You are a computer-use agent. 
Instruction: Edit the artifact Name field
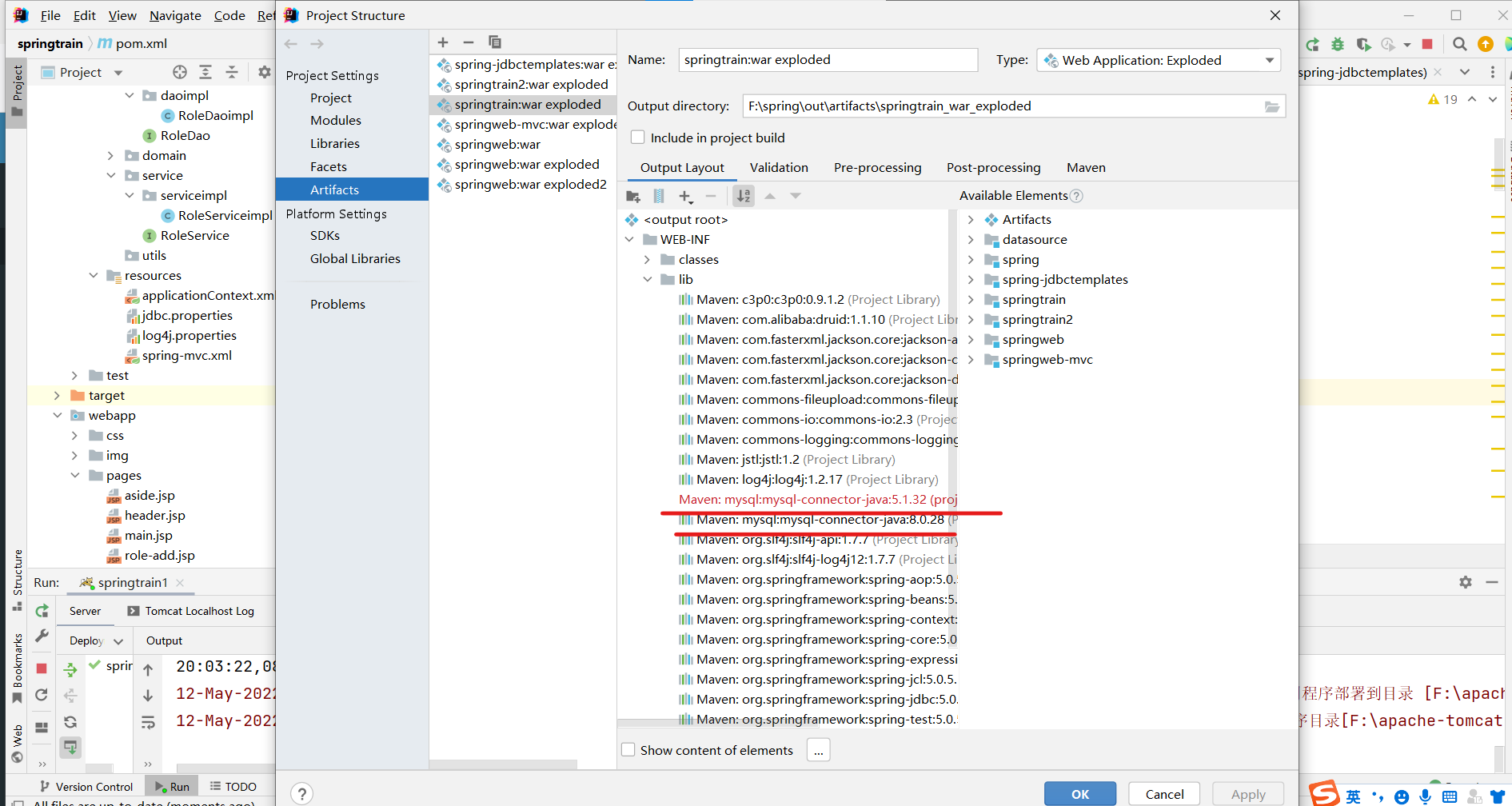tap(828, 60)
